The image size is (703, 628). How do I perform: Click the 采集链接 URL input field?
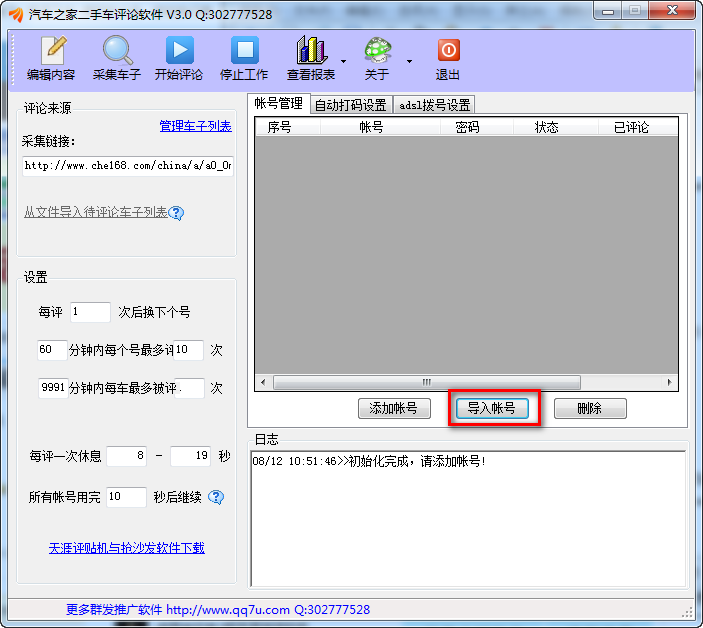pyautogui.click(x=127, y=166)
